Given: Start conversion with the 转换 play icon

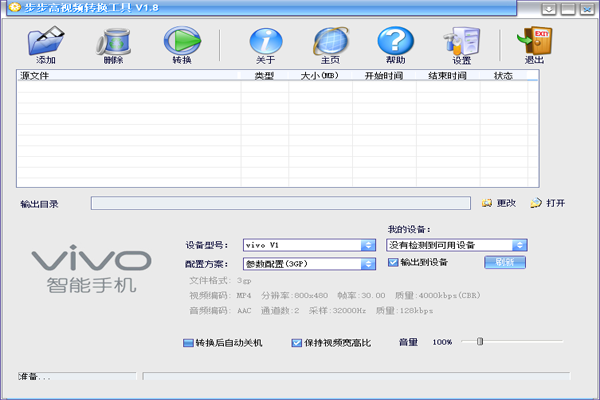Looking at the screenshot, I should (182, 41).
